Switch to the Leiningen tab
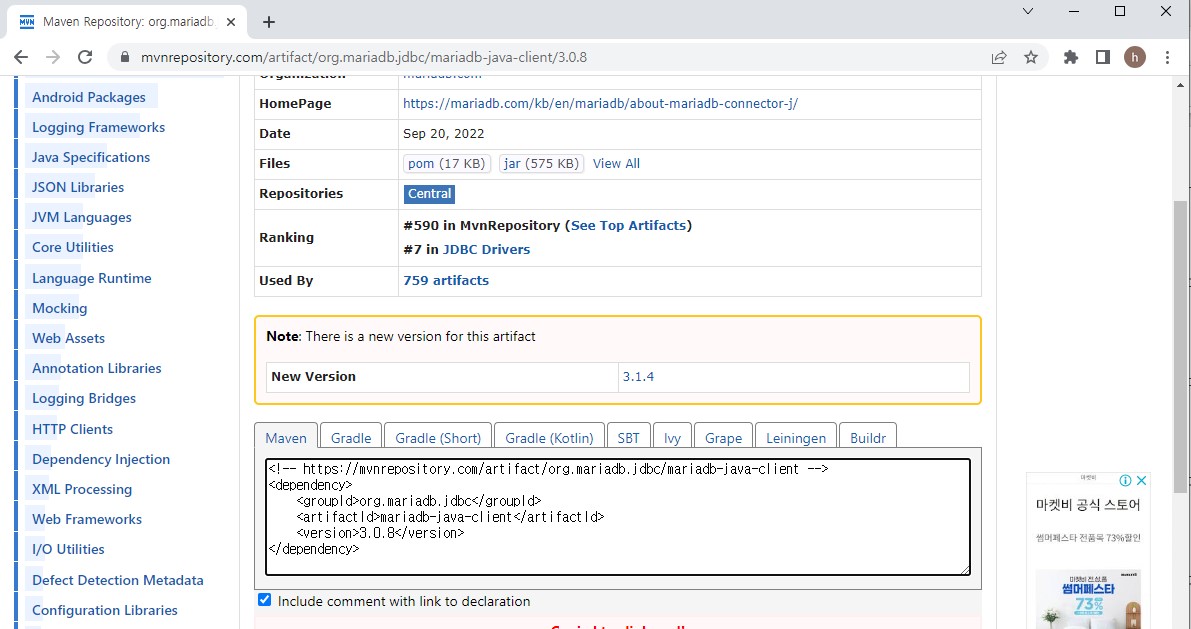The image size is (1191, 629). 795,438
